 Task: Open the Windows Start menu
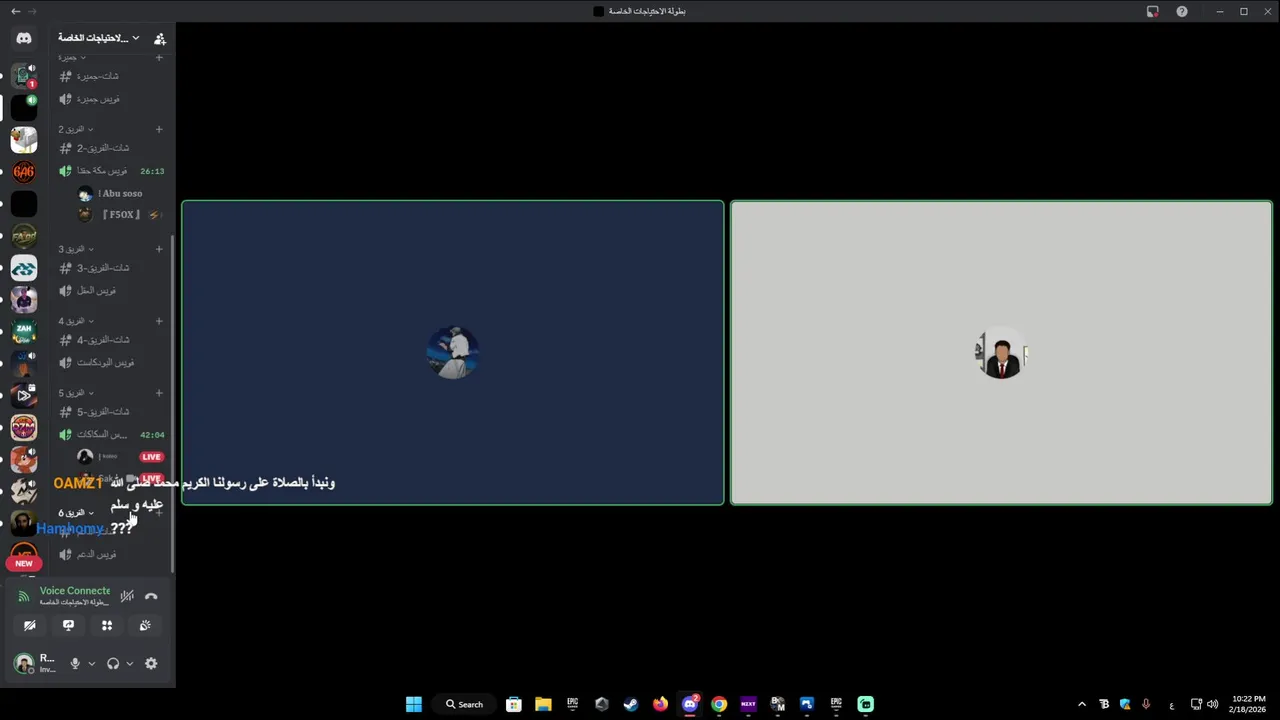click(414, 704)
